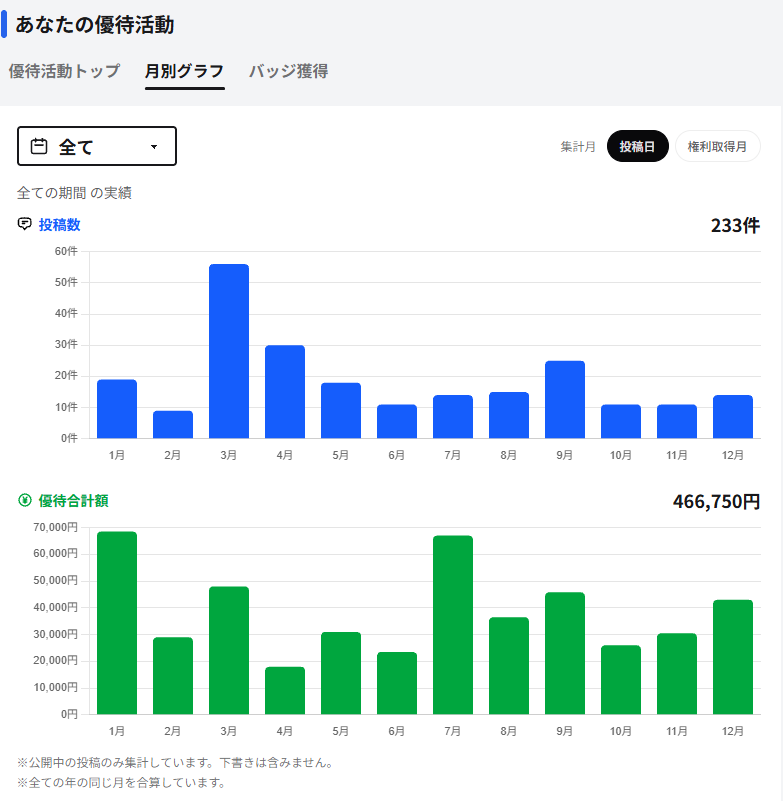Screen dimensions: 783x801
Task: Click the green 9月 bar in 優待合計額 chart
Action: point(565,653)
